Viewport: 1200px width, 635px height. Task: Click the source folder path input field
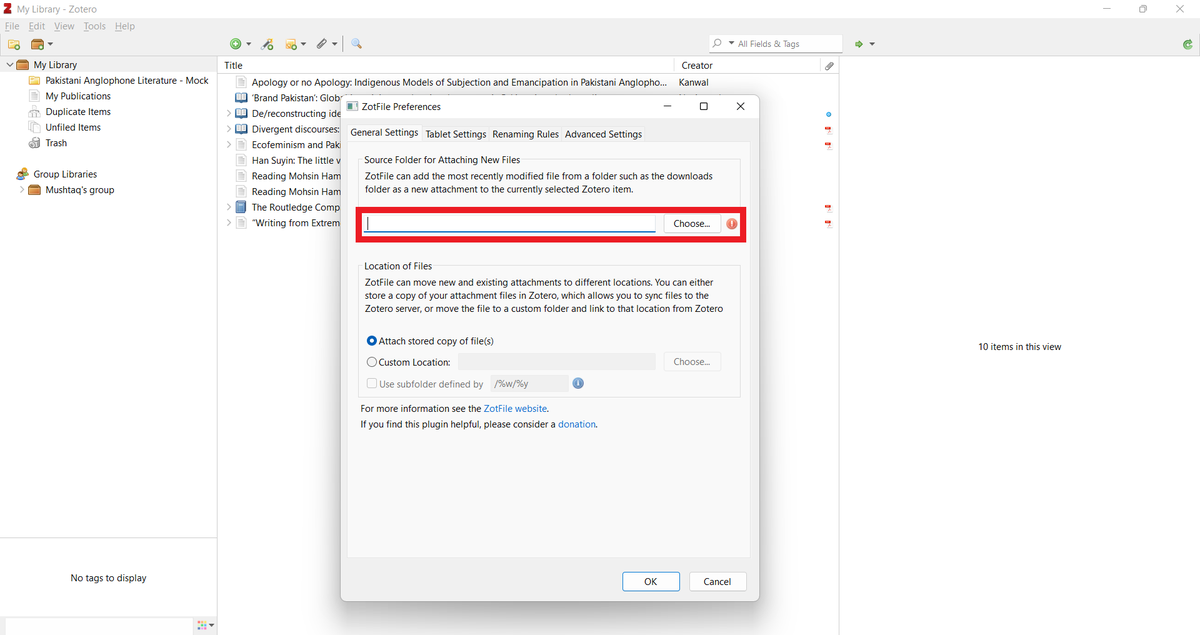[509, 224]
